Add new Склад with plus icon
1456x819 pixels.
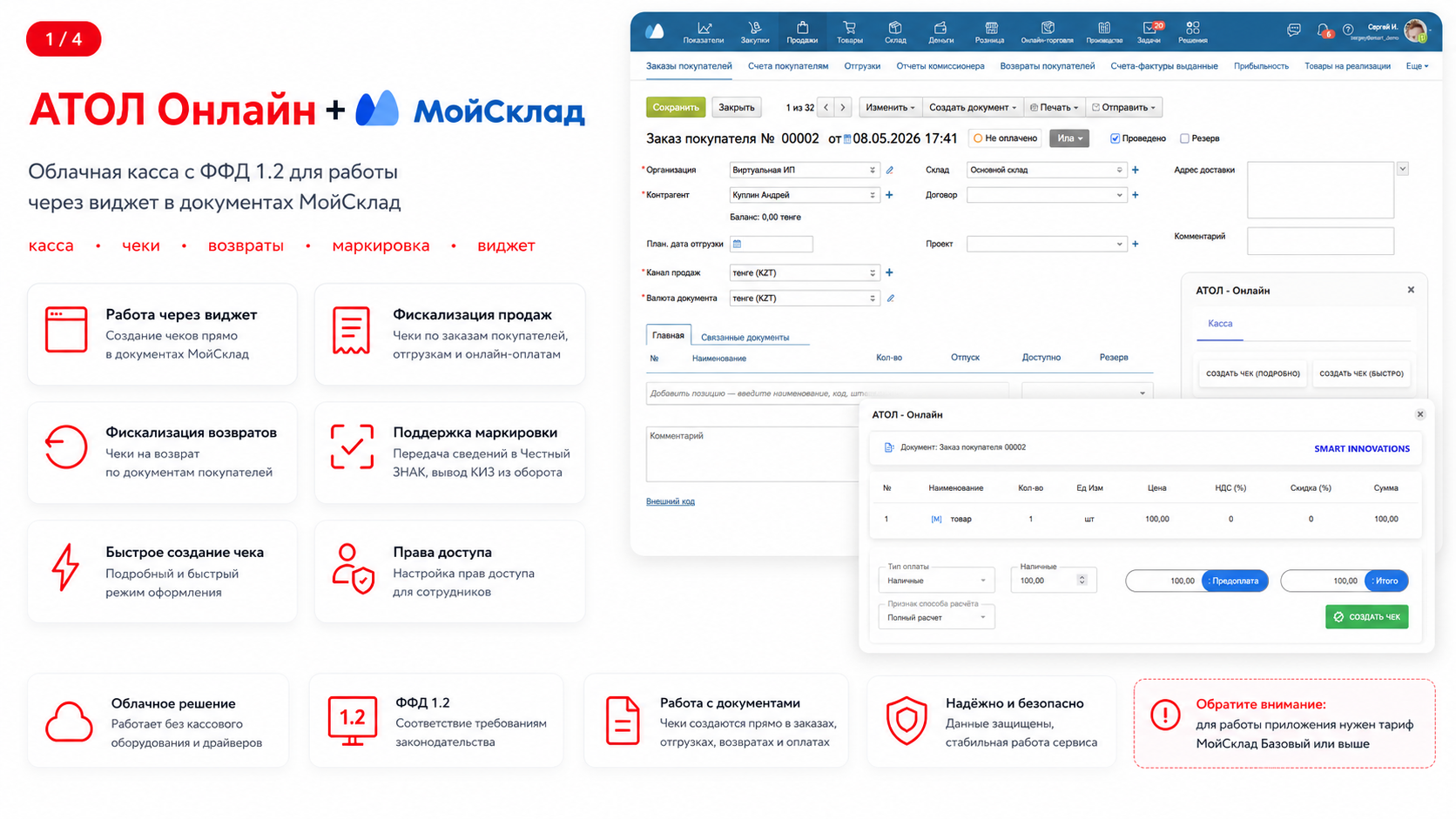(1136, 171)
